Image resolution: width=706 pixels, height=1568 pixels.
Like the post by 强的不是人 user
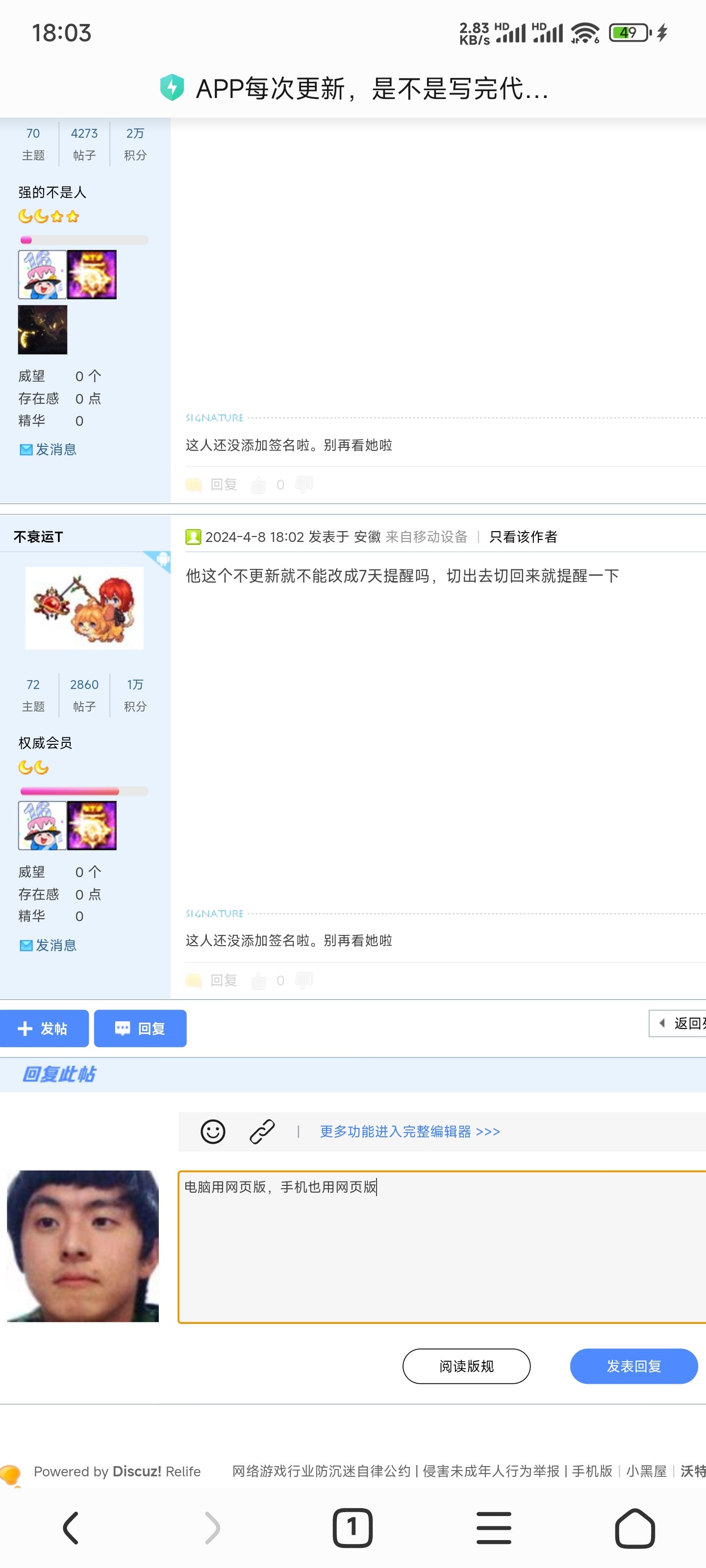[259, 485]
